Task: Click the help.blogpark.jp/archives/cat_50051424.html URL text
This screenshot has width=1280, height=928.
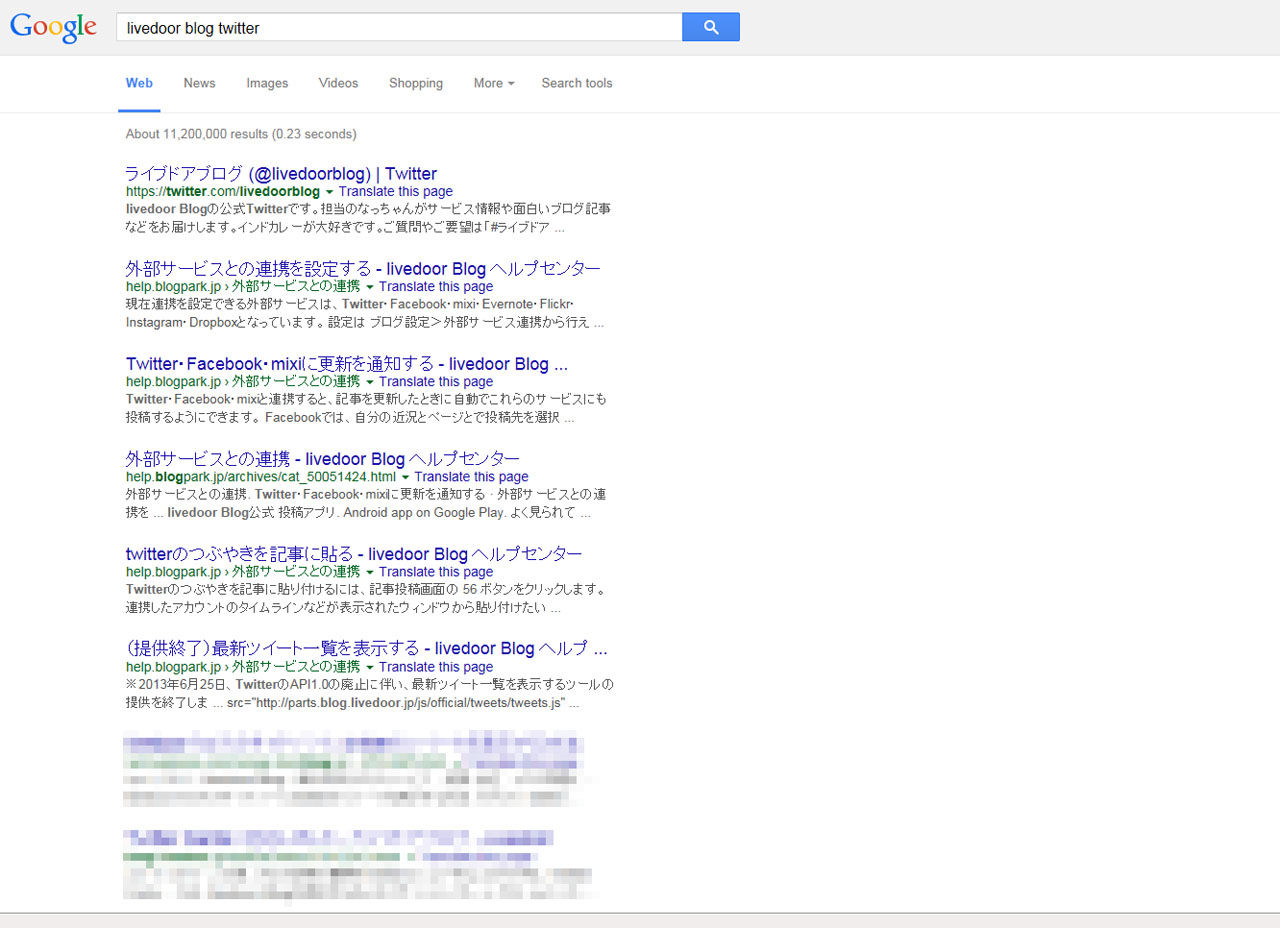Action: pos(261,476)
